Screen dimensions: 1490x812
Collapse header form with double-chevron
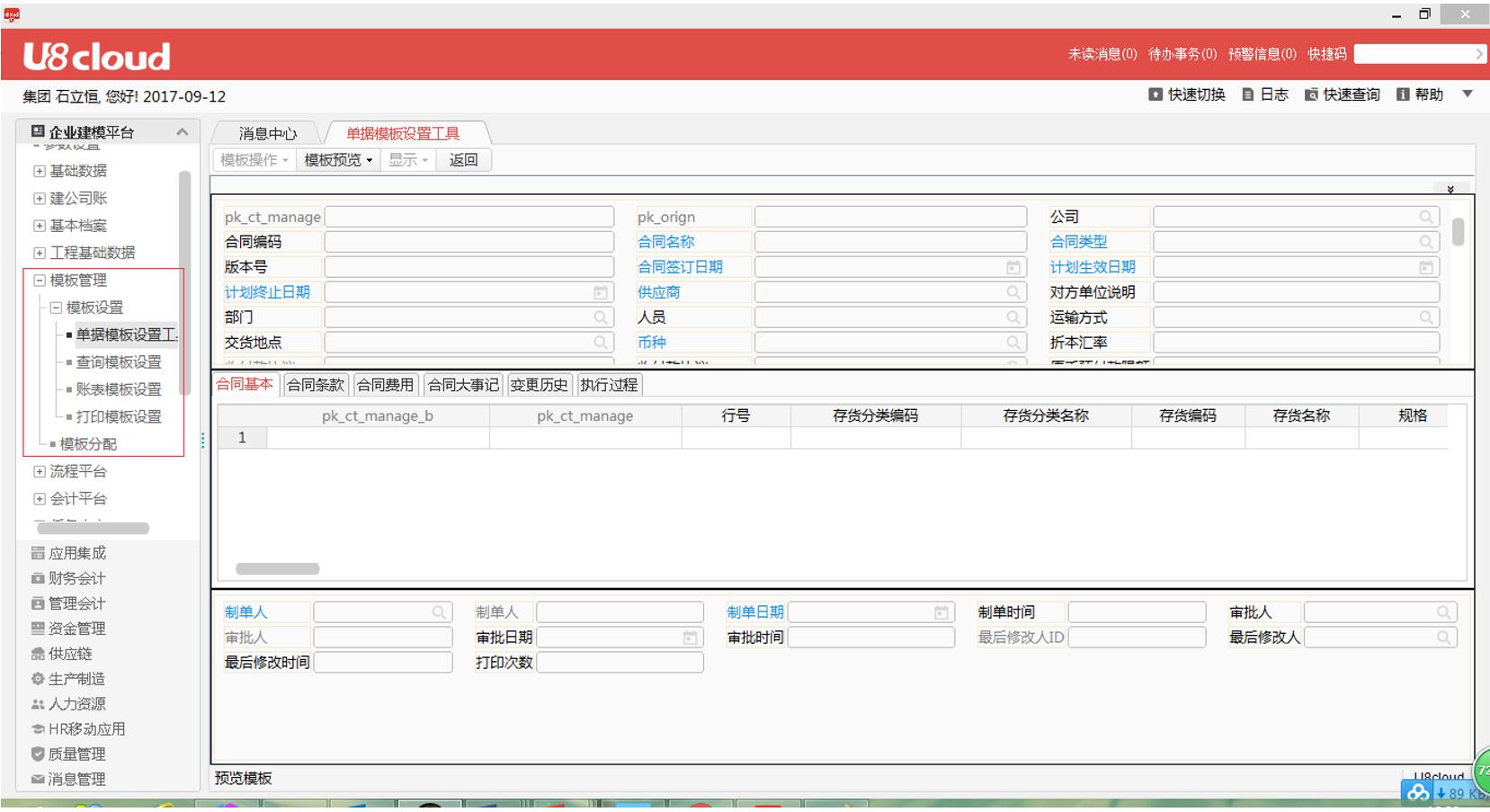tap(1450, 189)
